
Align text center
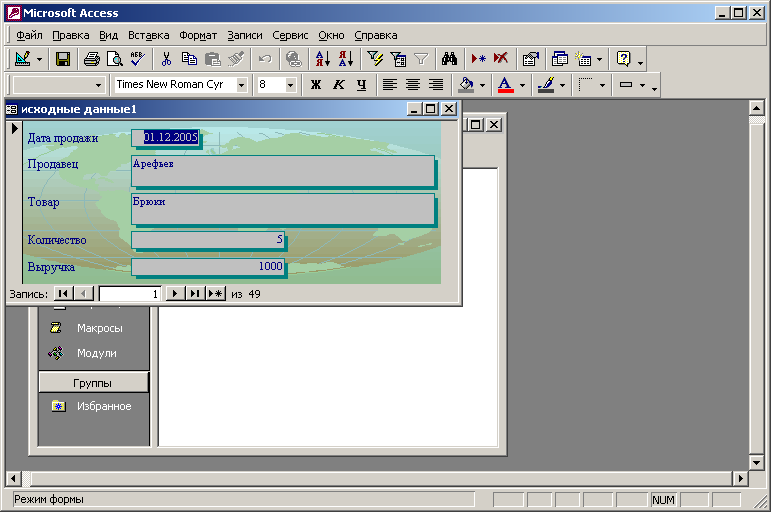click(413, 85)
